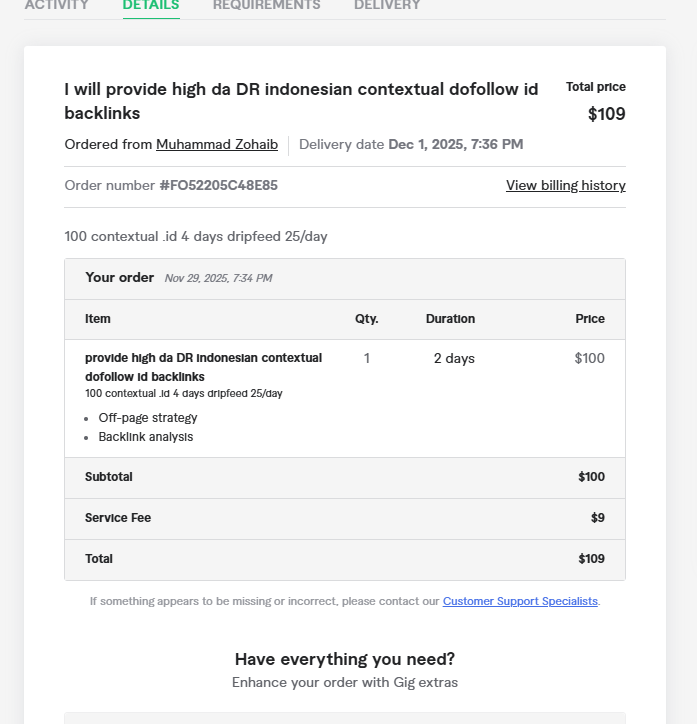Go to the Delivery tab
Viewport: 697px width, 724px height.
click(387, 5)
